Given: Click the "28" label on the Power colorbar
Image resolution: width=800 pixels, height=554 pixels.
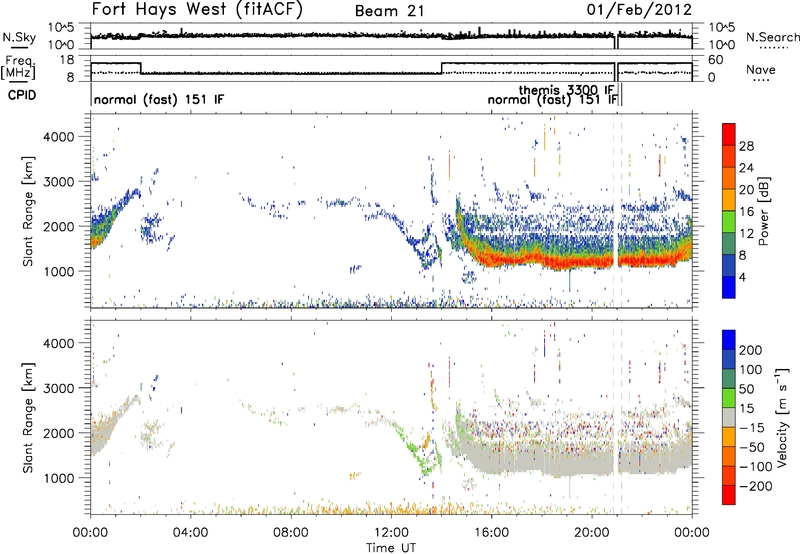Looking at the screenshot, I should click(746, 146).
